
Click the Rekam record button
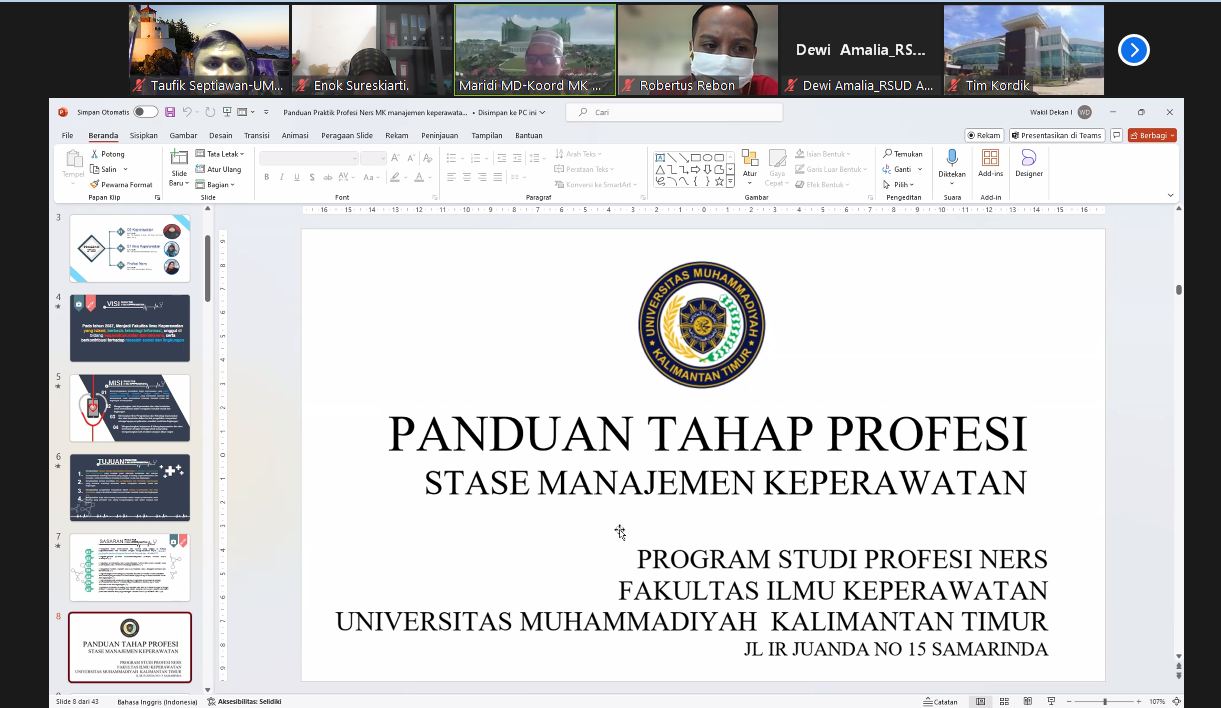[x=984, y=136]
